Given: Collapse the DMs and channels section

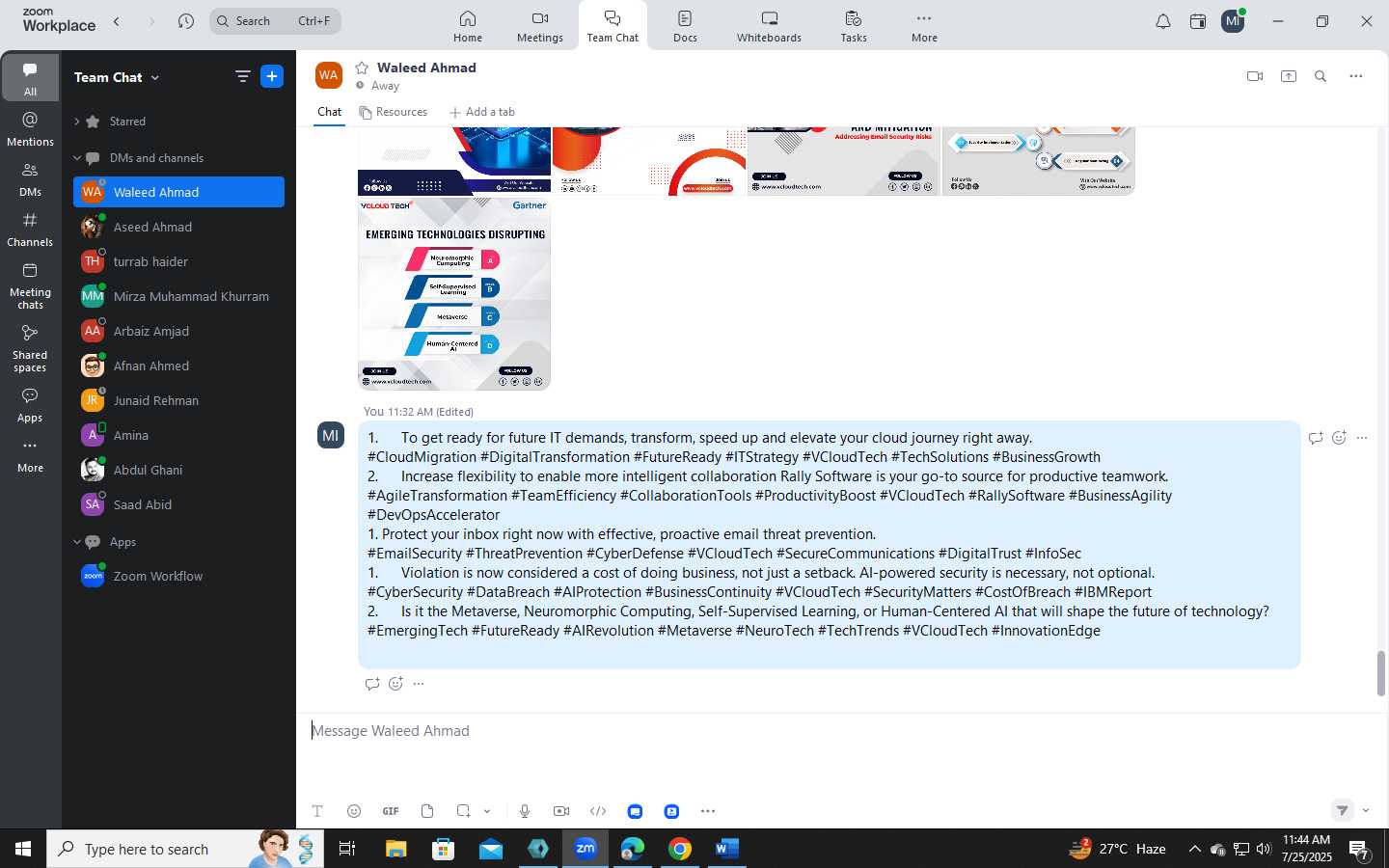Looking at the screenshot, I should click(77, 158).
